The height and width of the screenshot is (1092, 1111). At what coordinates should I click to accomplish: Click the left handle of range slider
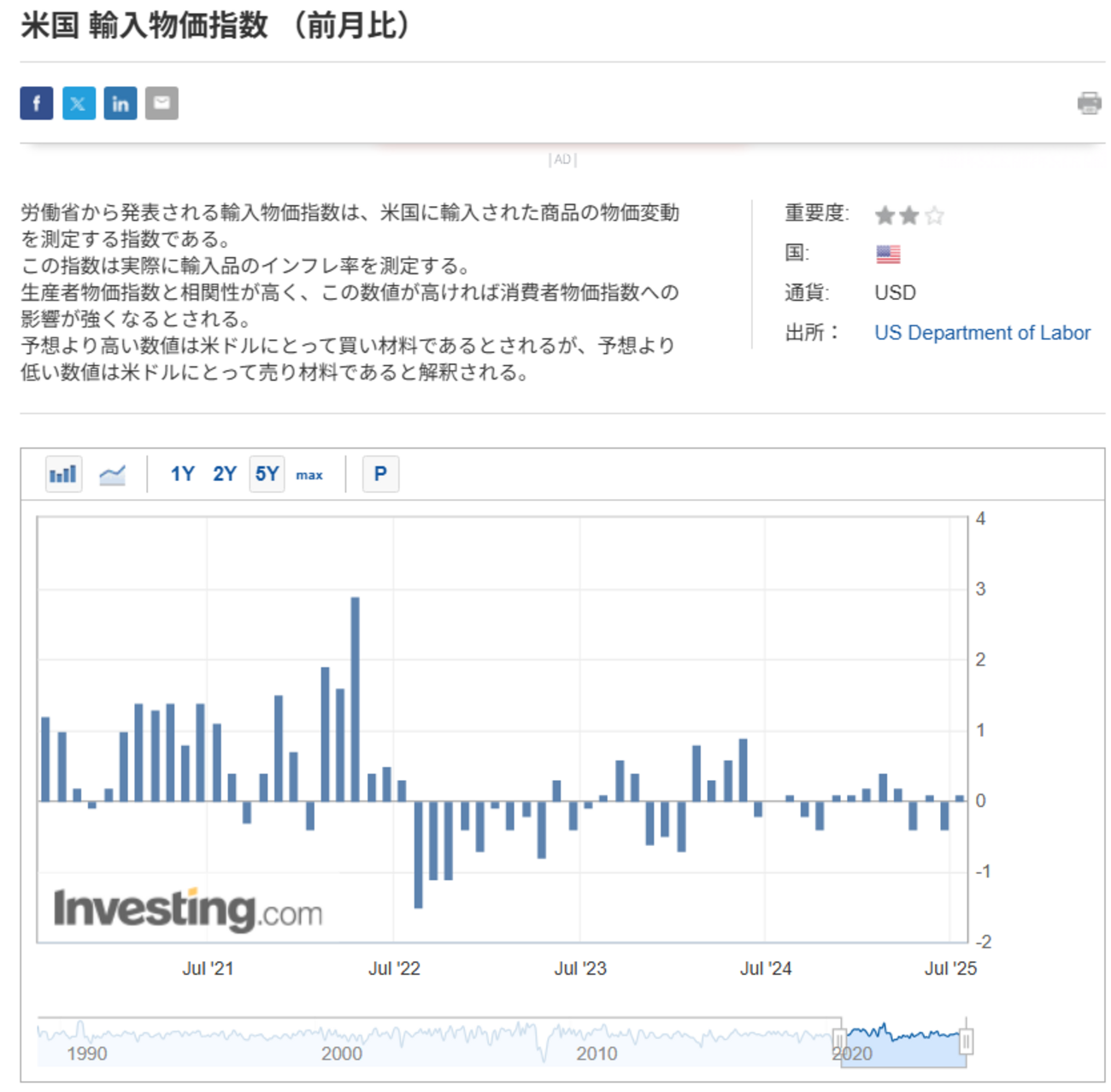click(x=839, y=1041)
